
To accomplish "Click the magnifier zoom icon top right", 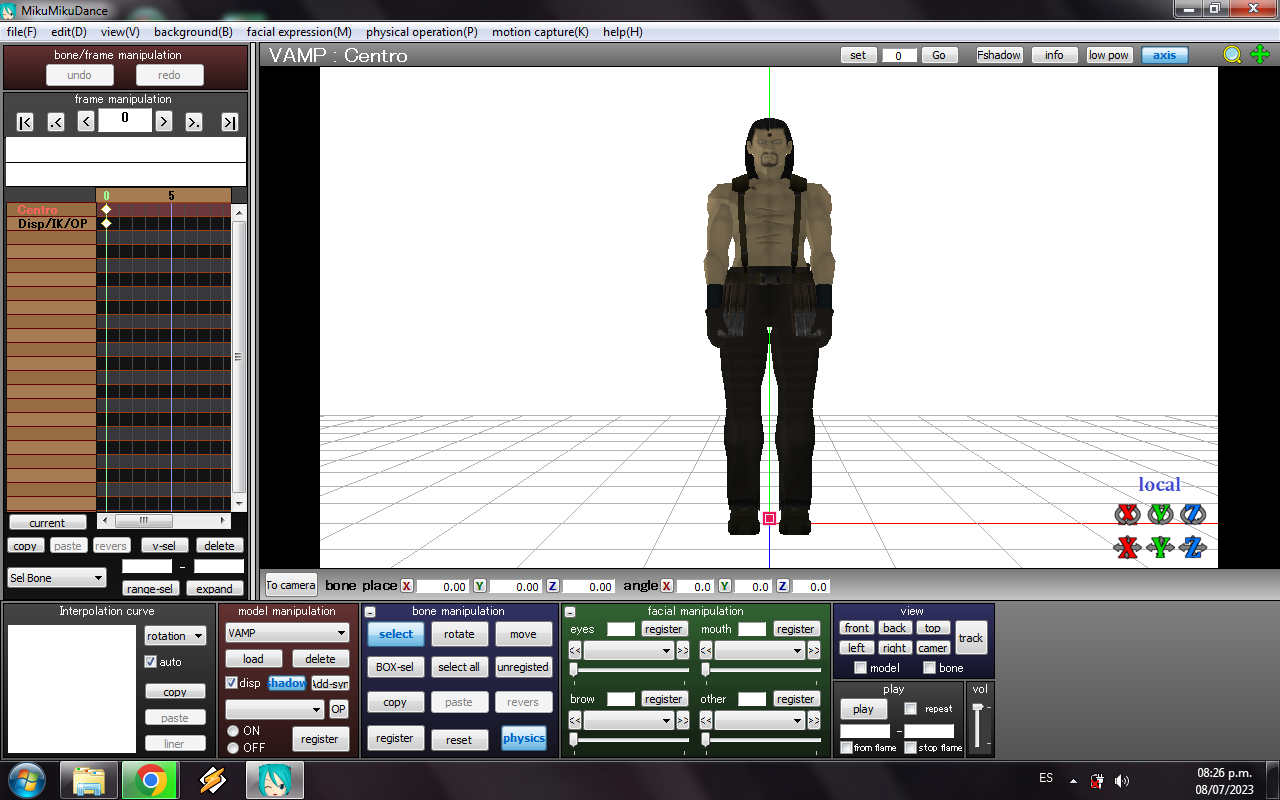I will point(1232,55).
